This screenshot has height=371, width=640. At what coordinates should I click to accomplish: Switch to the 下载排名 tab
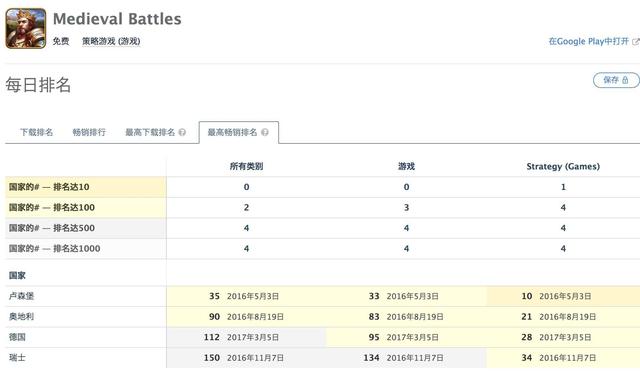37,132
